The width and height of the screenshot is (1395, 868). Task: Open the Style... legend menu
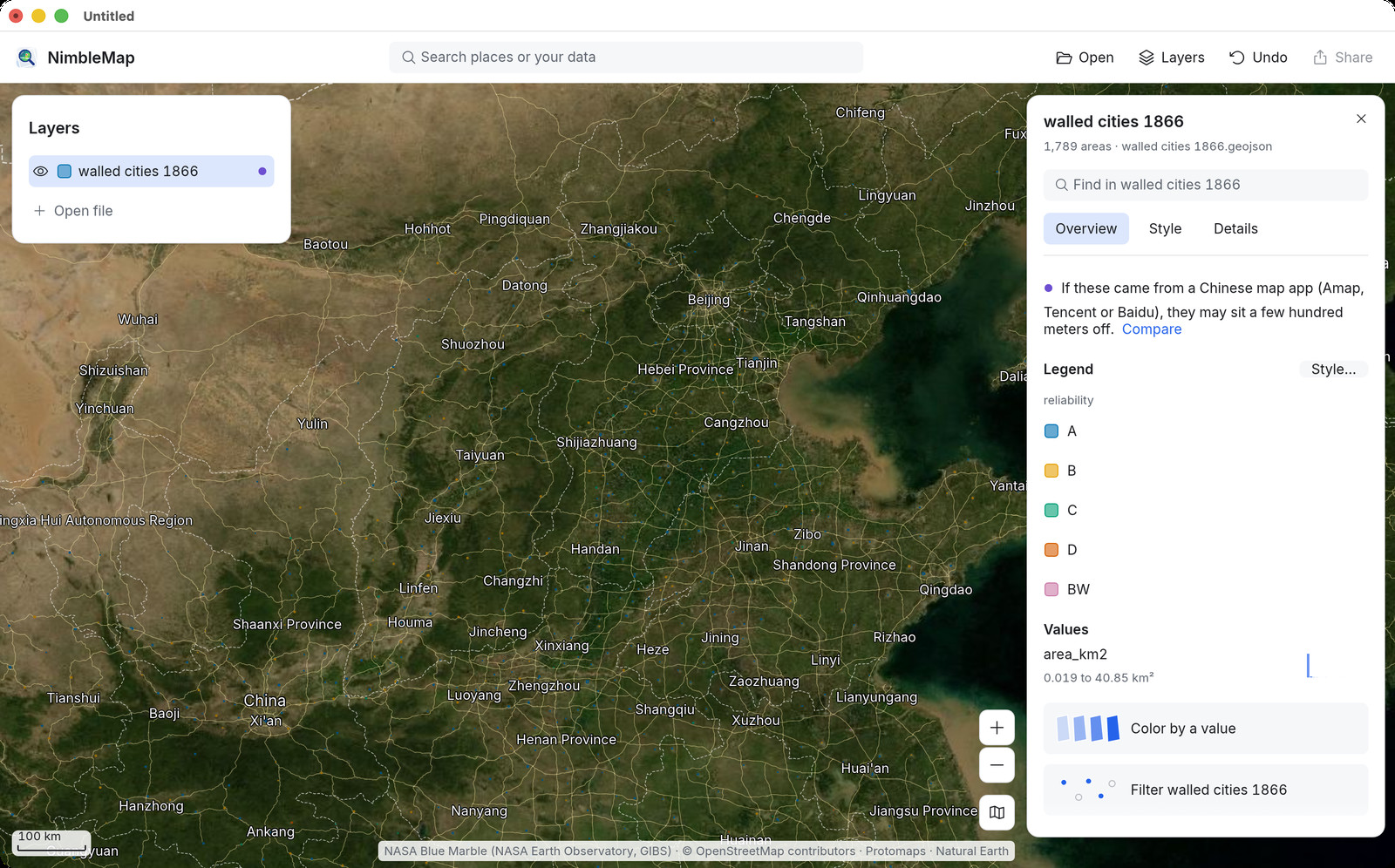(1333, 370)
